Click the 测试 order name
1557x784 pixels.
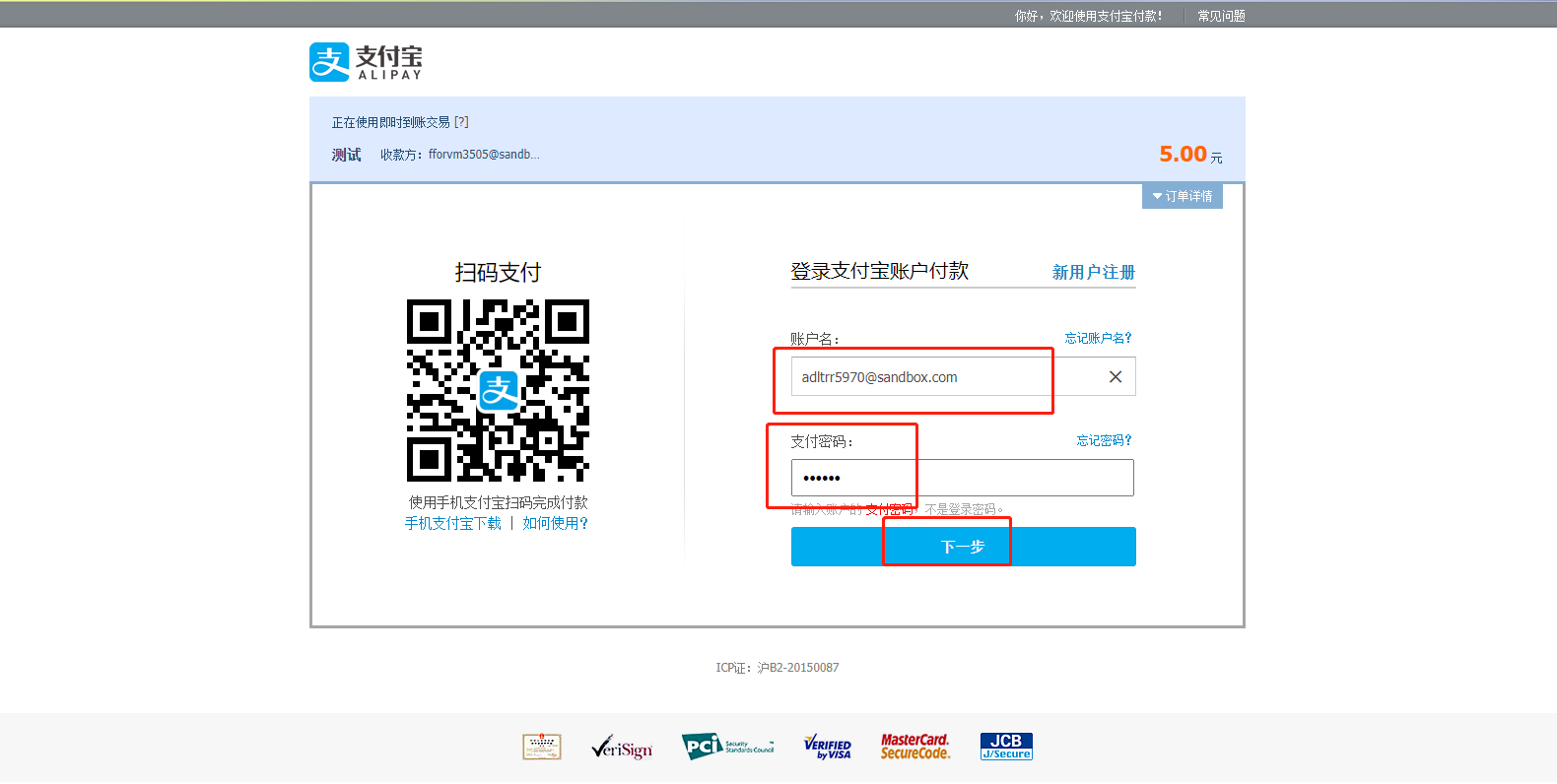tap(347, 155)
